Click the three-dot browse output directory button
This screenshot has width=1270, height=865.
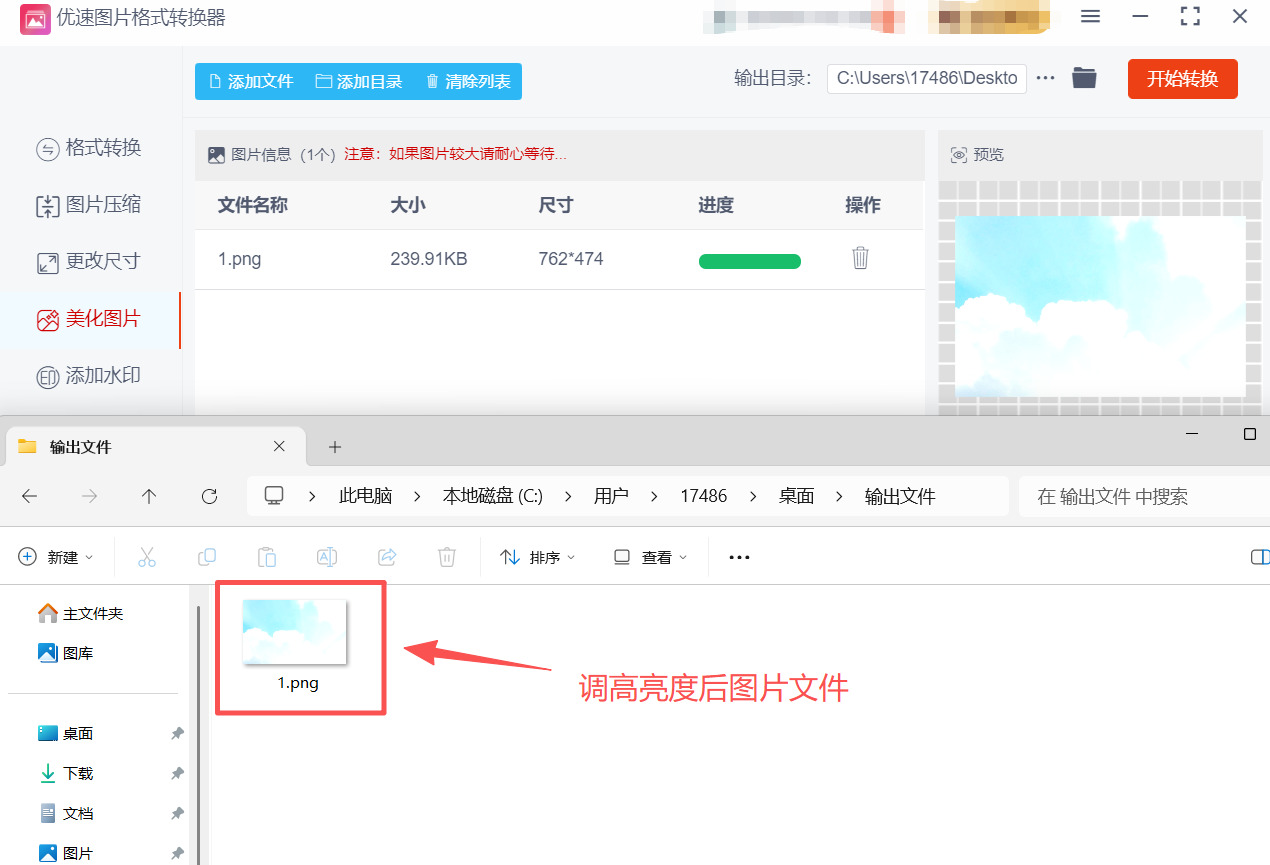1045,78
